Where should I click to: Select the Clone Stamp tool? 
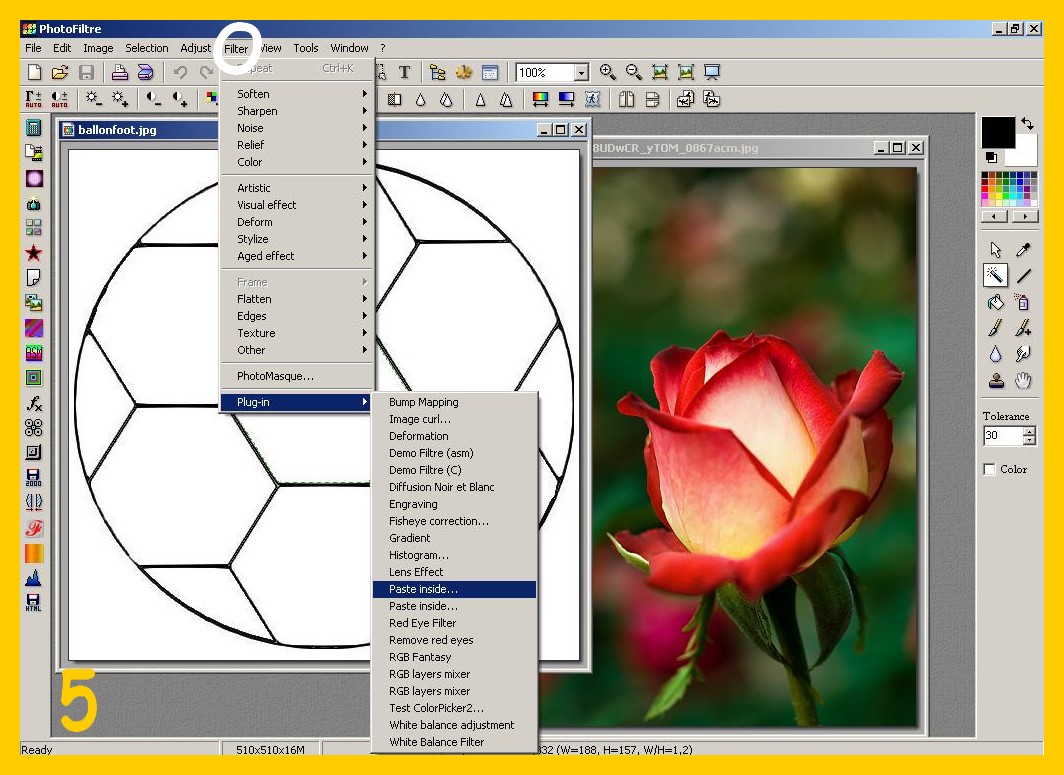click(x=996, y=380)
